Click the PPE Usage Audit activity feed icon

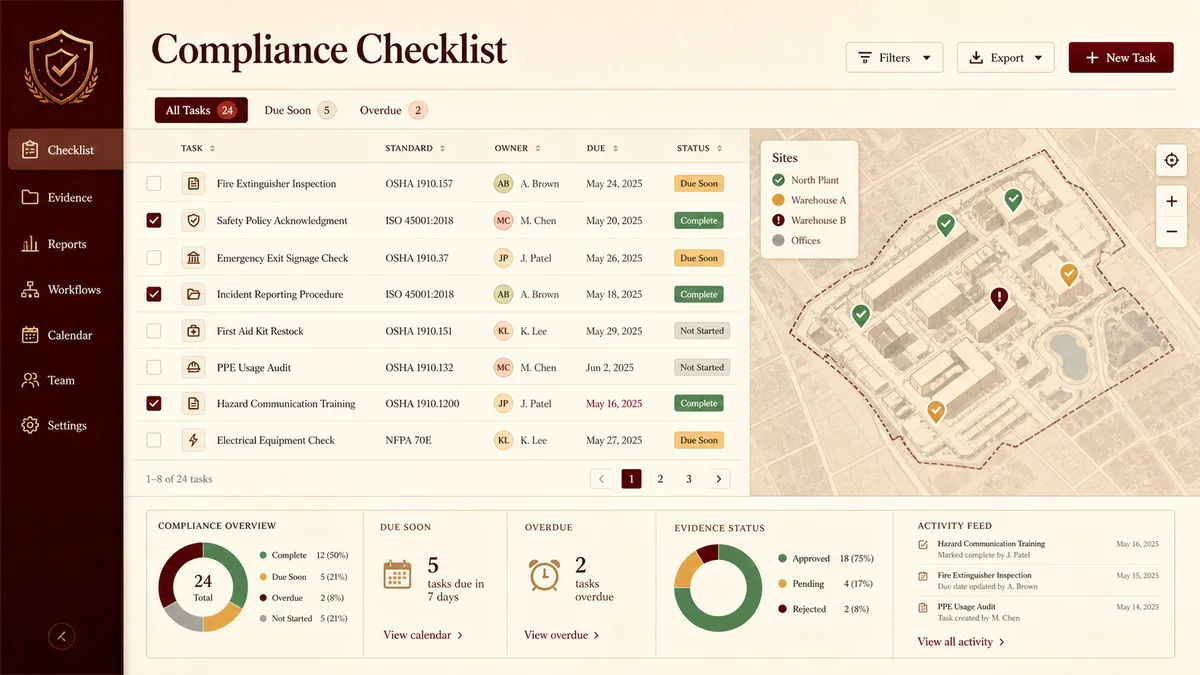[x=923, y=607]
